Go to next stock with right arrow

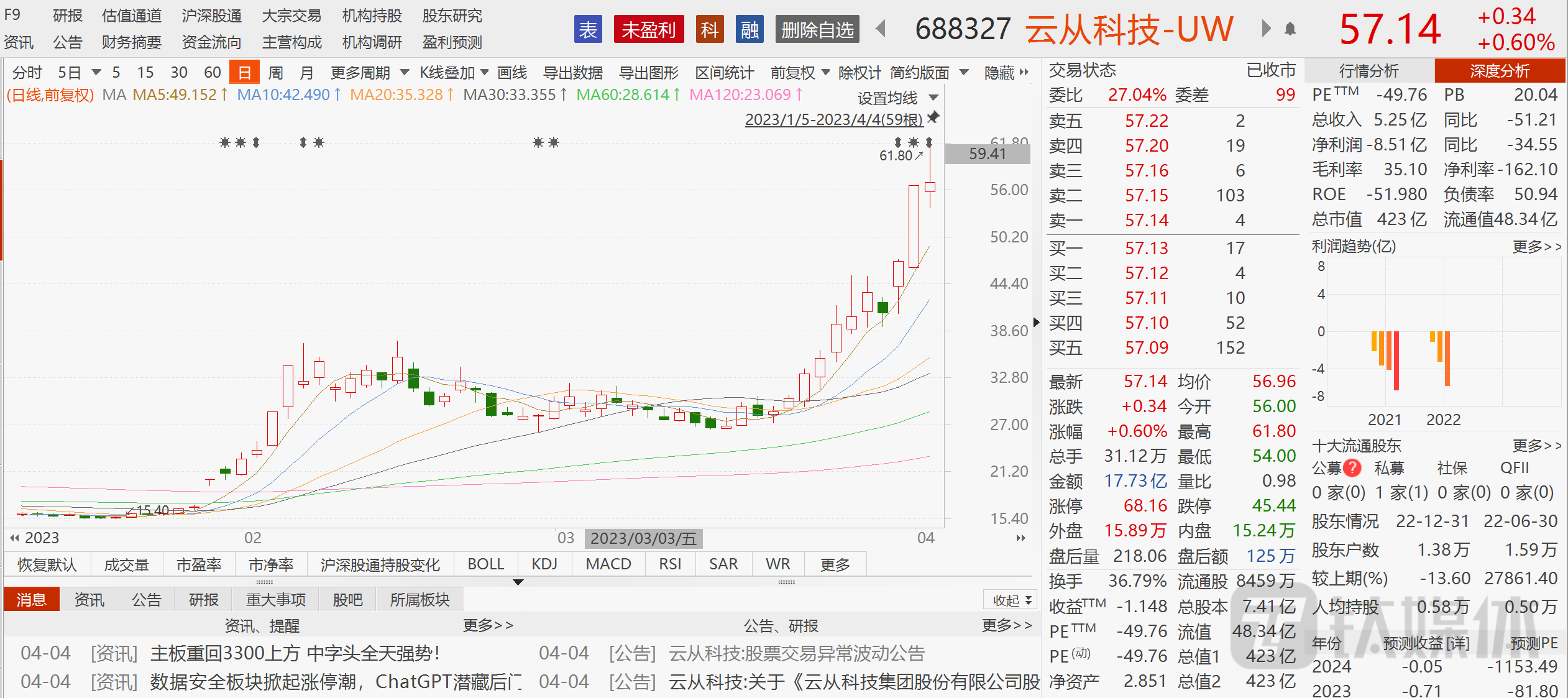(1266, 29)
